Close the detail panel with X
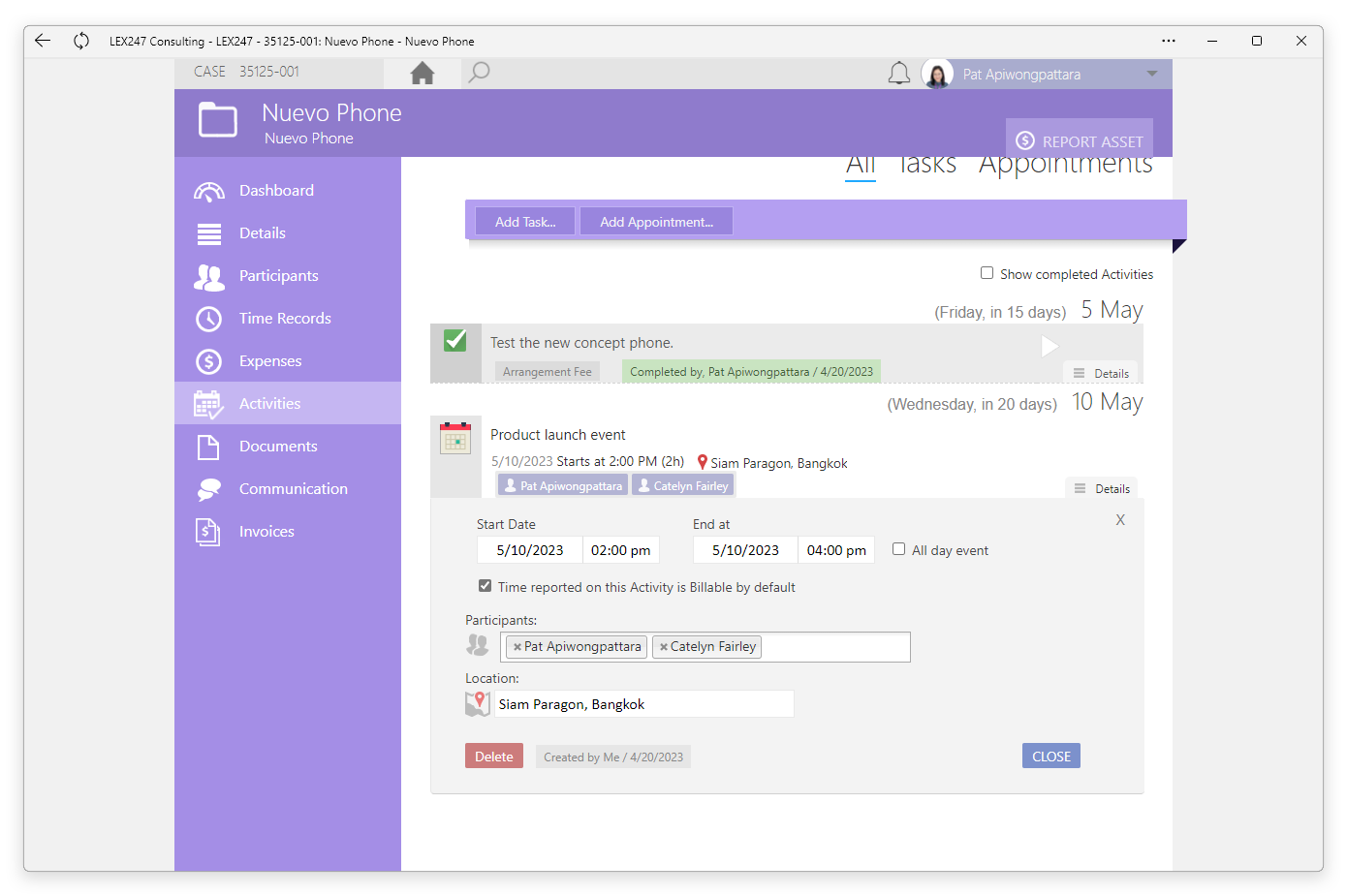 pos(1120,520)
